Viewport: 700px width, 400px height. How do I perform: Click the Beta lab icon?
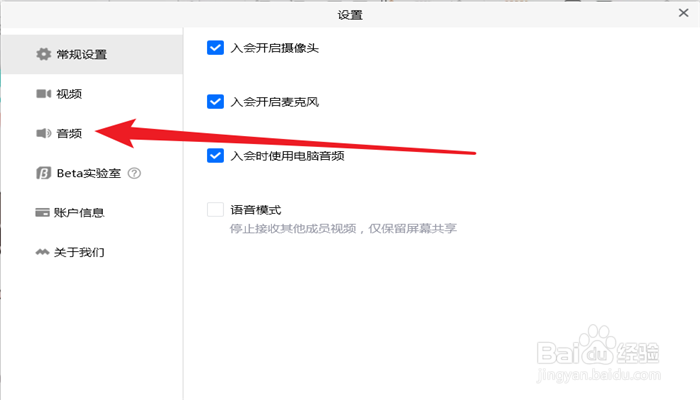[43, 173]
